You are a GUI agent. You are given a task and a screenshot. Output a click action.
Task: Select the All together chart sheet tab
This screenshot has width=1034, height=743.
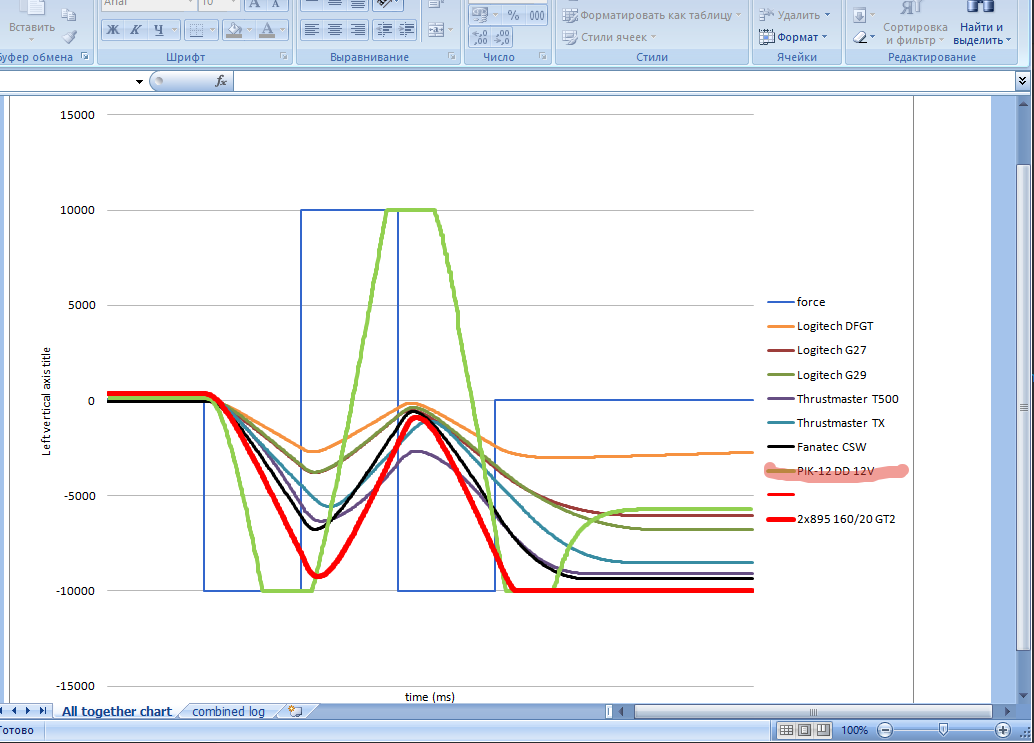116,711
